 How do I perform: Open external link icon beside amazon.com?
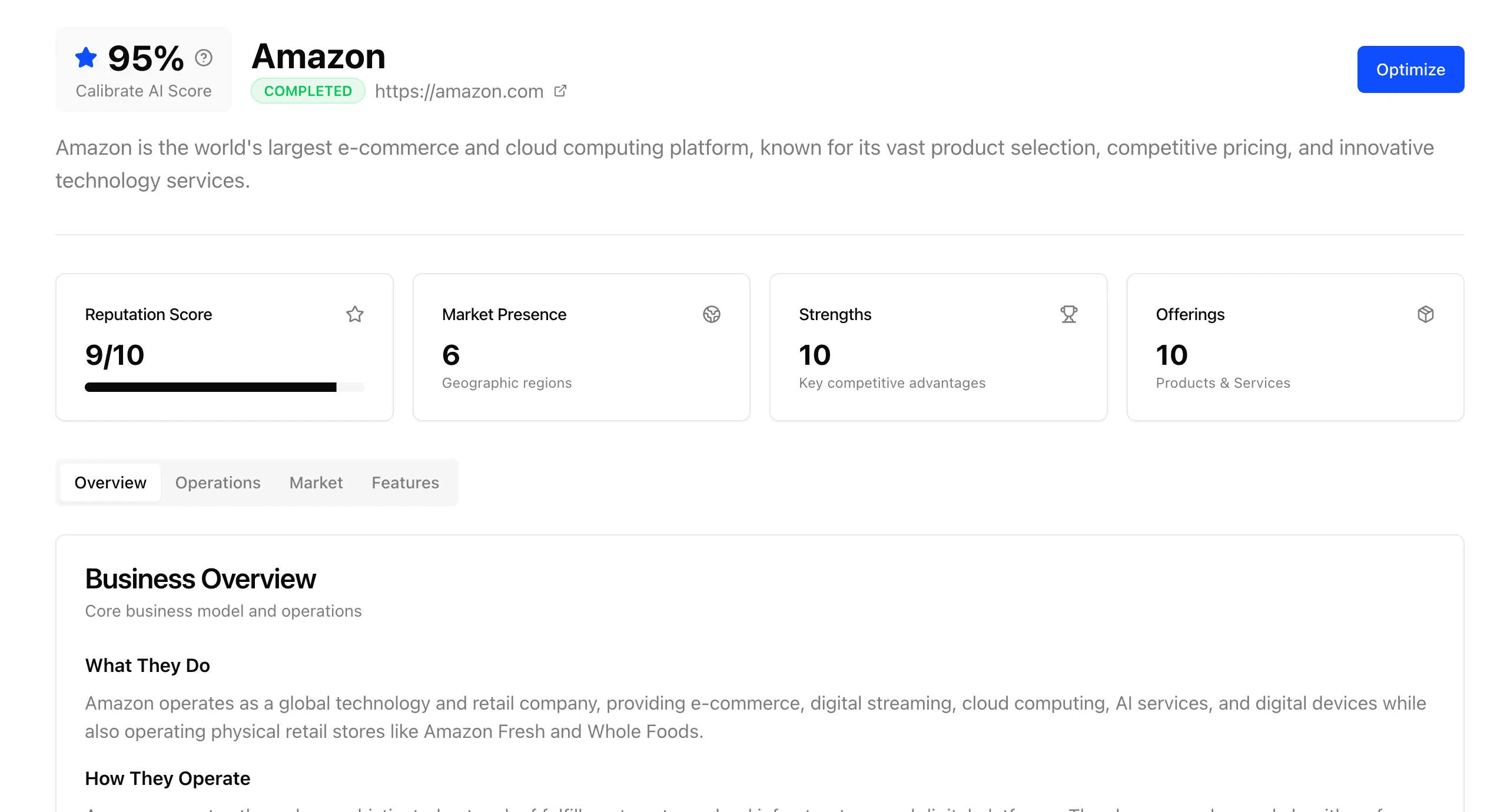coord(560,91)
